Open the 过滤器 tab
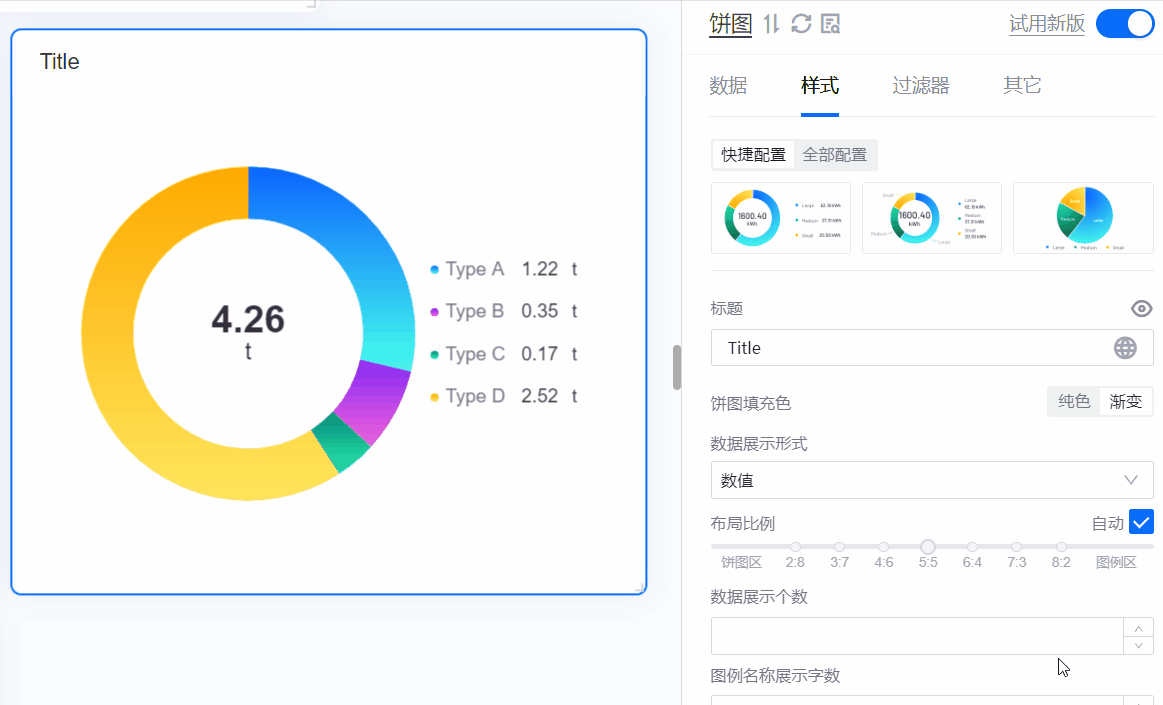 pyautogui.click(x=920, y=86)
